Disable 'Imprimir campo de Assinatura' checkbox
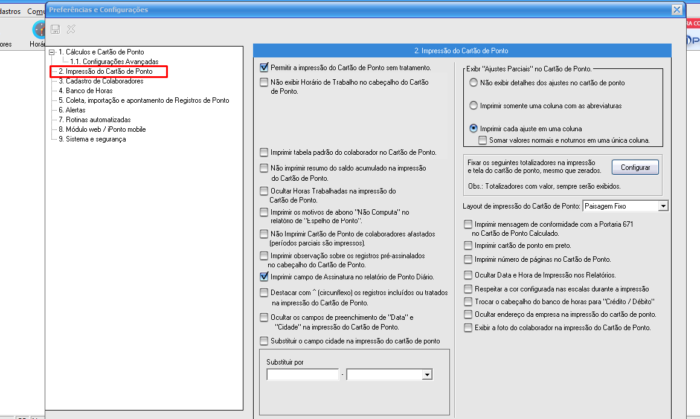Viewport: 700px width, 419px height. point(264,276)
